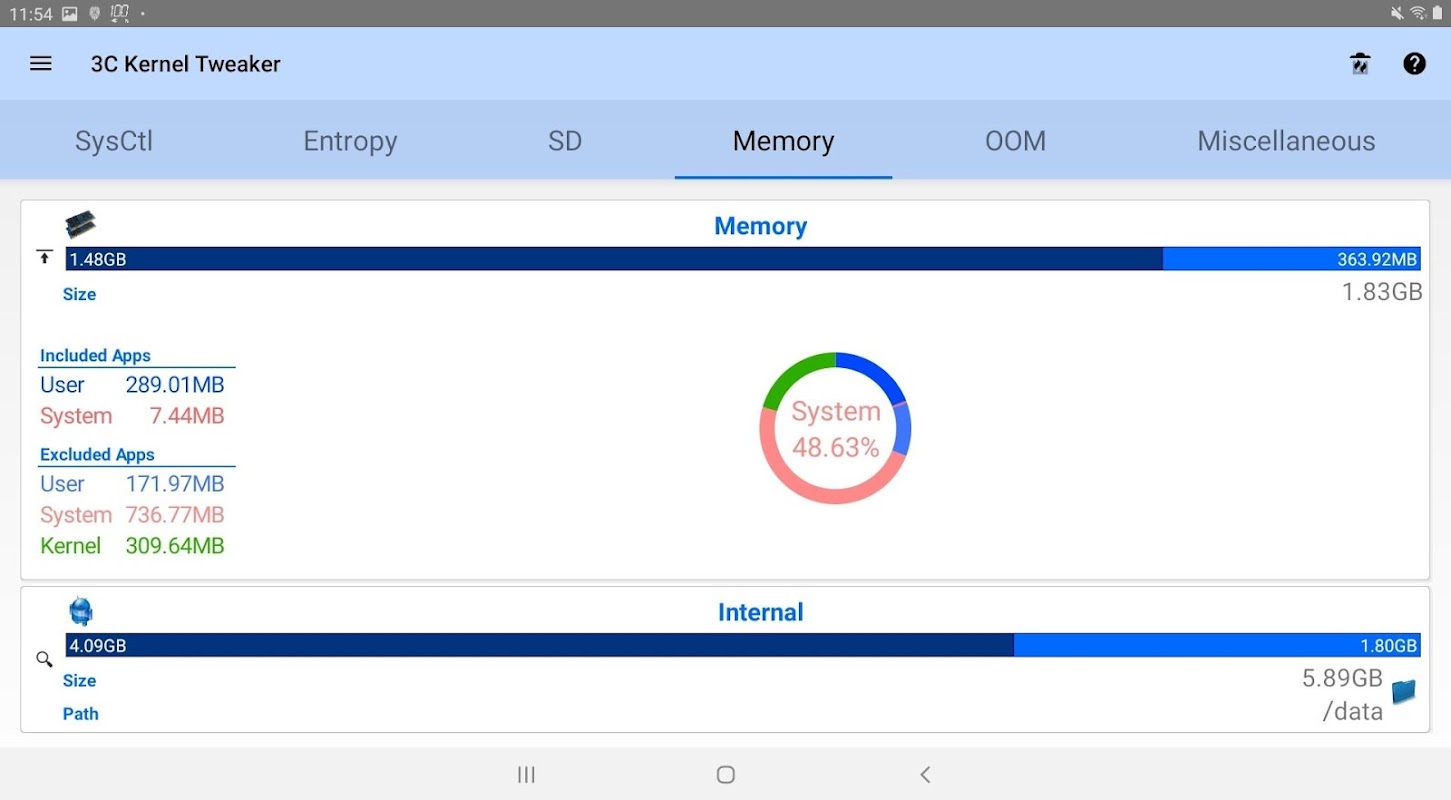Tap the Internal card title

[x=760, y=612]
